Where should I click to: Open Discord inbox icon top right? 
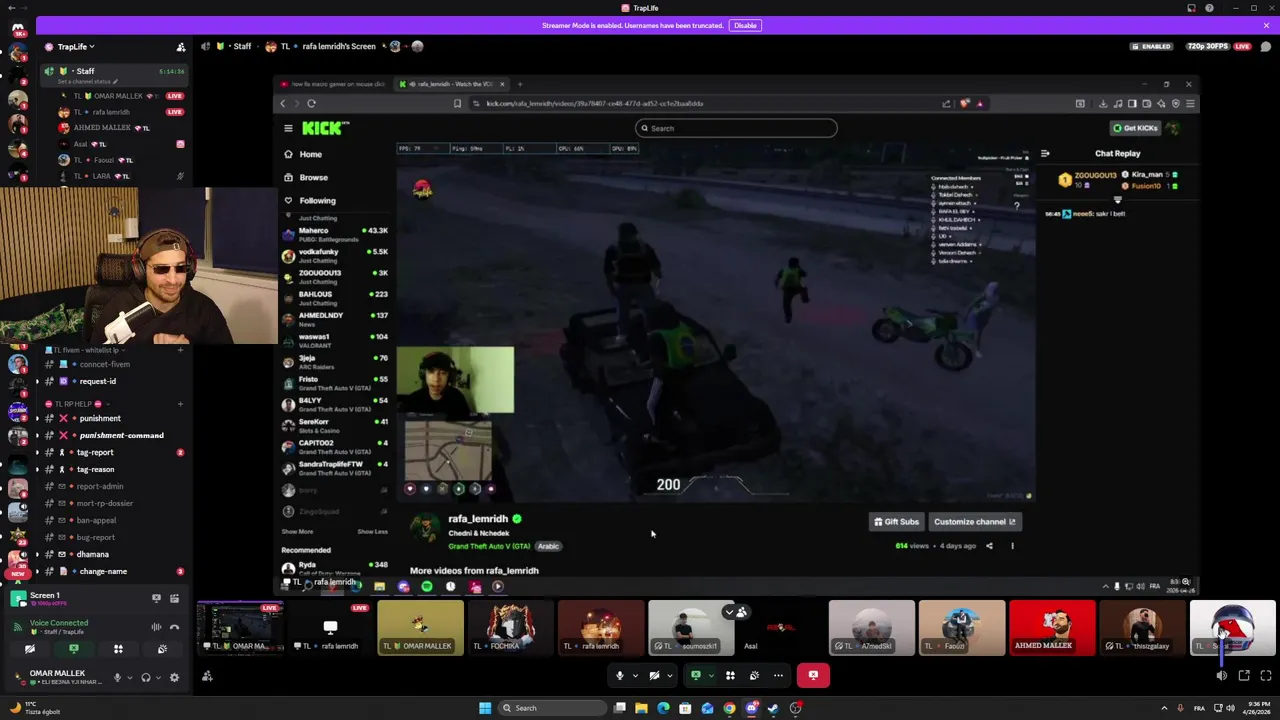[x=1191, y=8]
